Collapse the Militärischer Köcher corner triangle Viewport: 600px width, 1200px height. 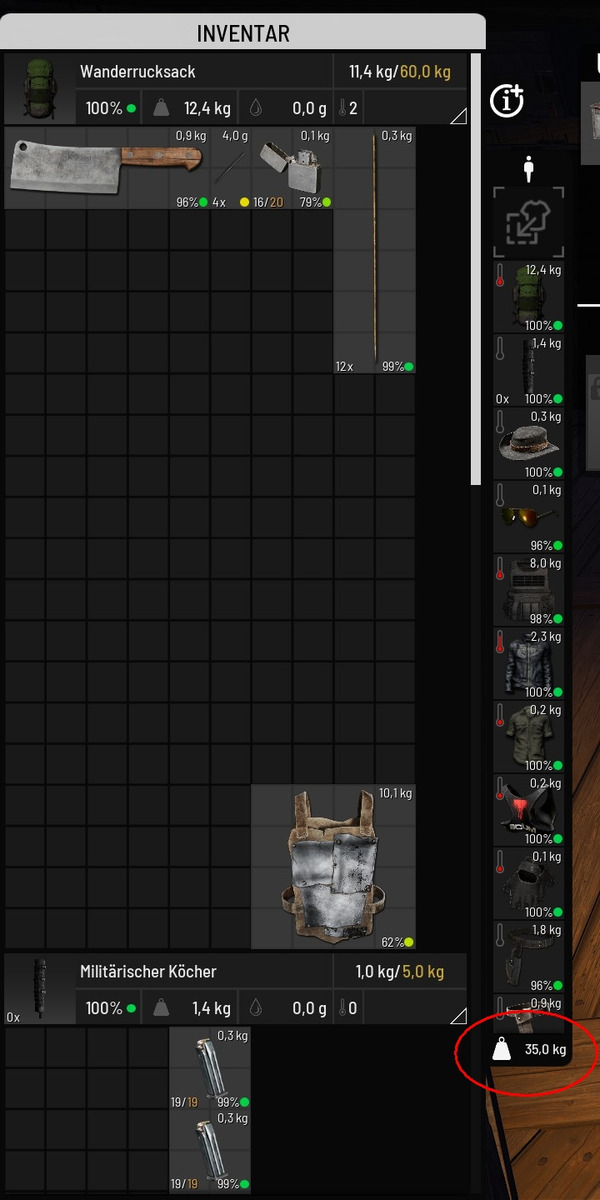pos(458,1015)
